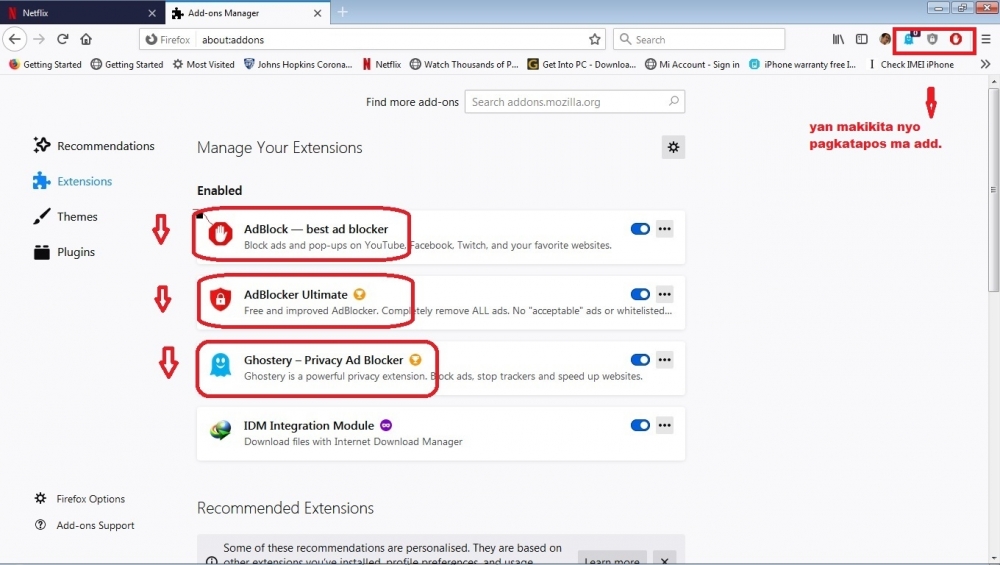
Task: Open the AdBlock toolbar hand icon
Action: [x=955, y=39]
